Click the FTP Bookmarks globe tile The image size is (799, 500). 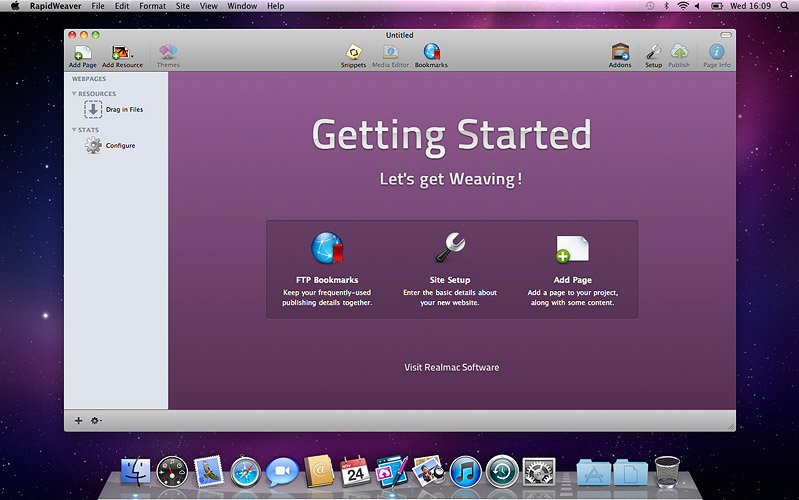click(327, 248)
